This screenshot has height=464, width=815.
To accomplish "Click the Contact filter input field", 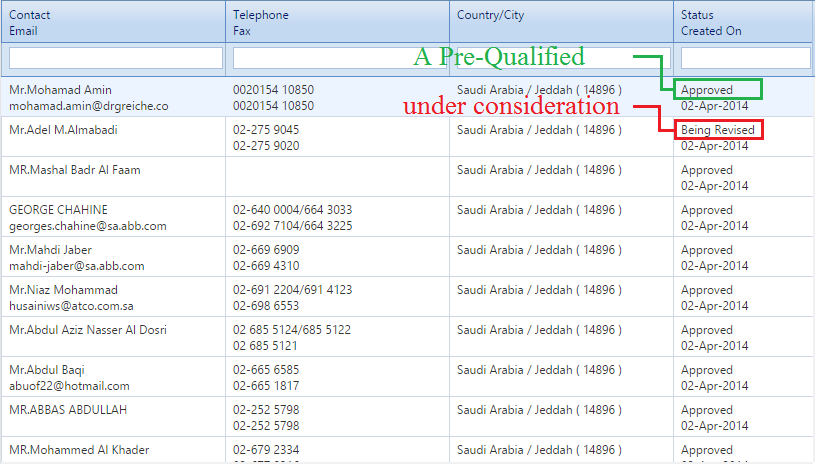I will click(x=115, y=58).
